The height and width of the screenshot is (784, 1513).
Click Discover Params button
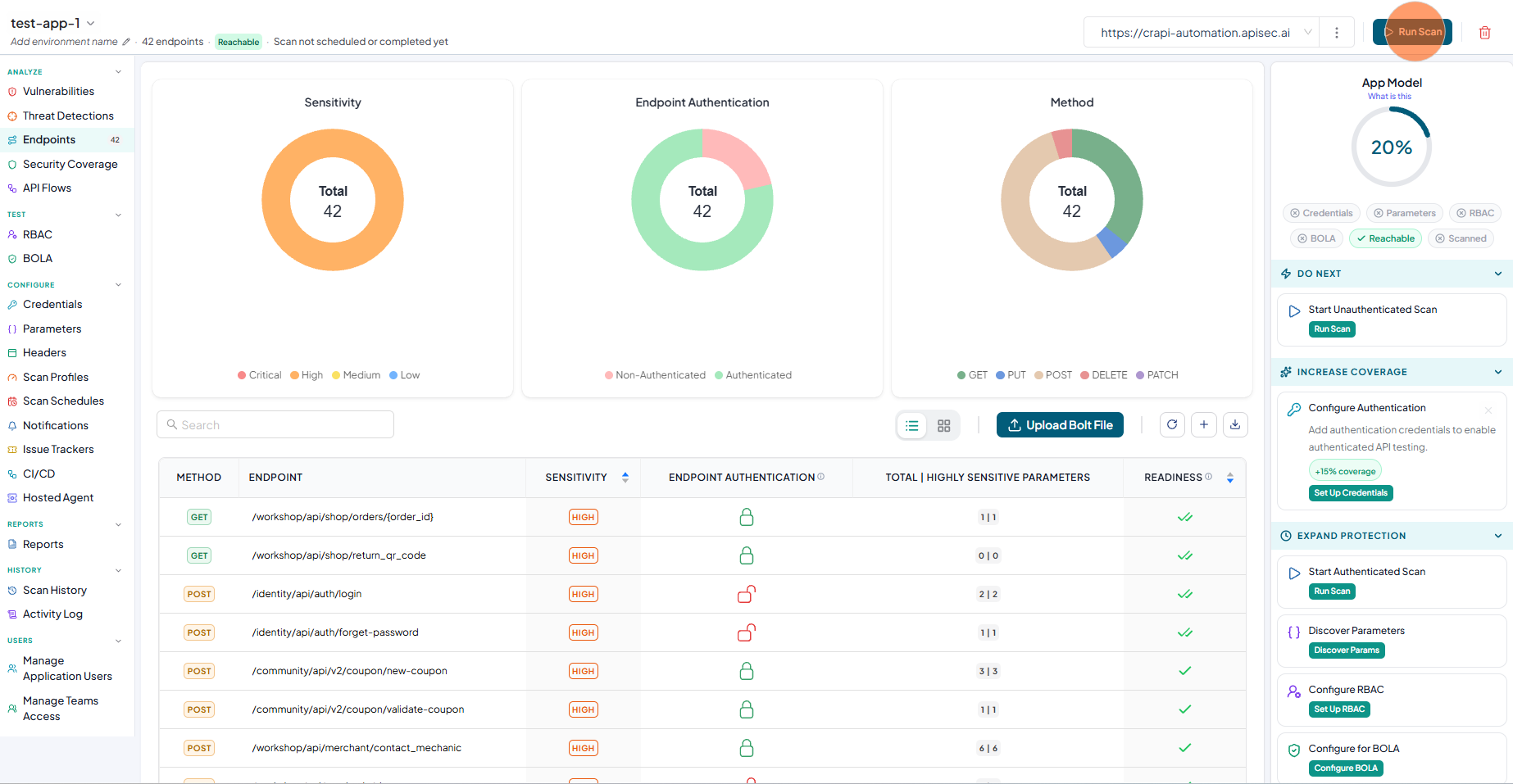click(x=1347, y=650)
